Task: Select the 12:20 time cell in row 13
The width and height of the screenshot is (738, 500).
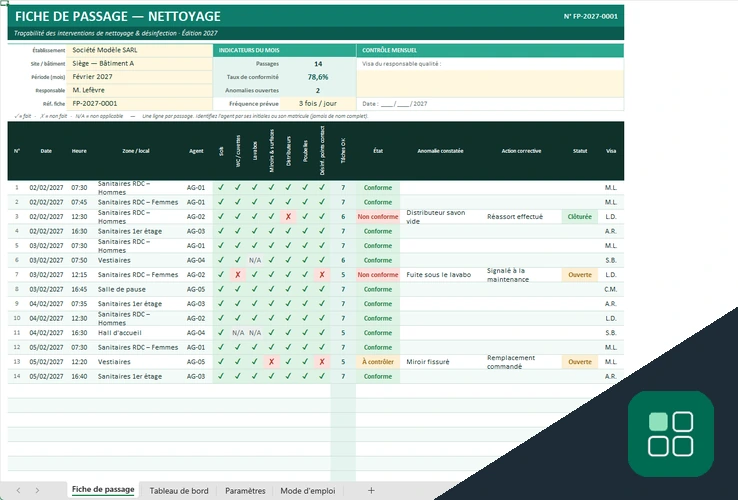Action: [x=79, y=362]
